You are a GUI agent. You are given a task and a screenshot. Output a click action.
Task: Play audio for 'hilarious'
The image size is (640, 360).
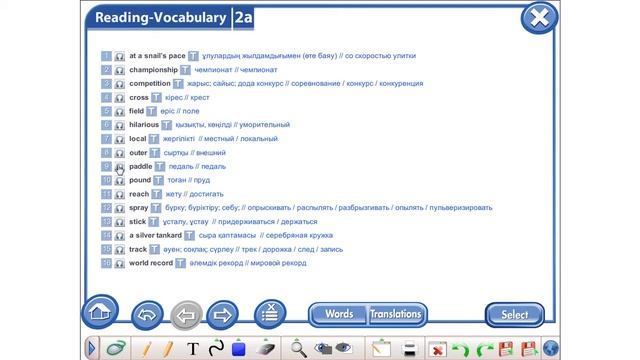click(119, 125)
